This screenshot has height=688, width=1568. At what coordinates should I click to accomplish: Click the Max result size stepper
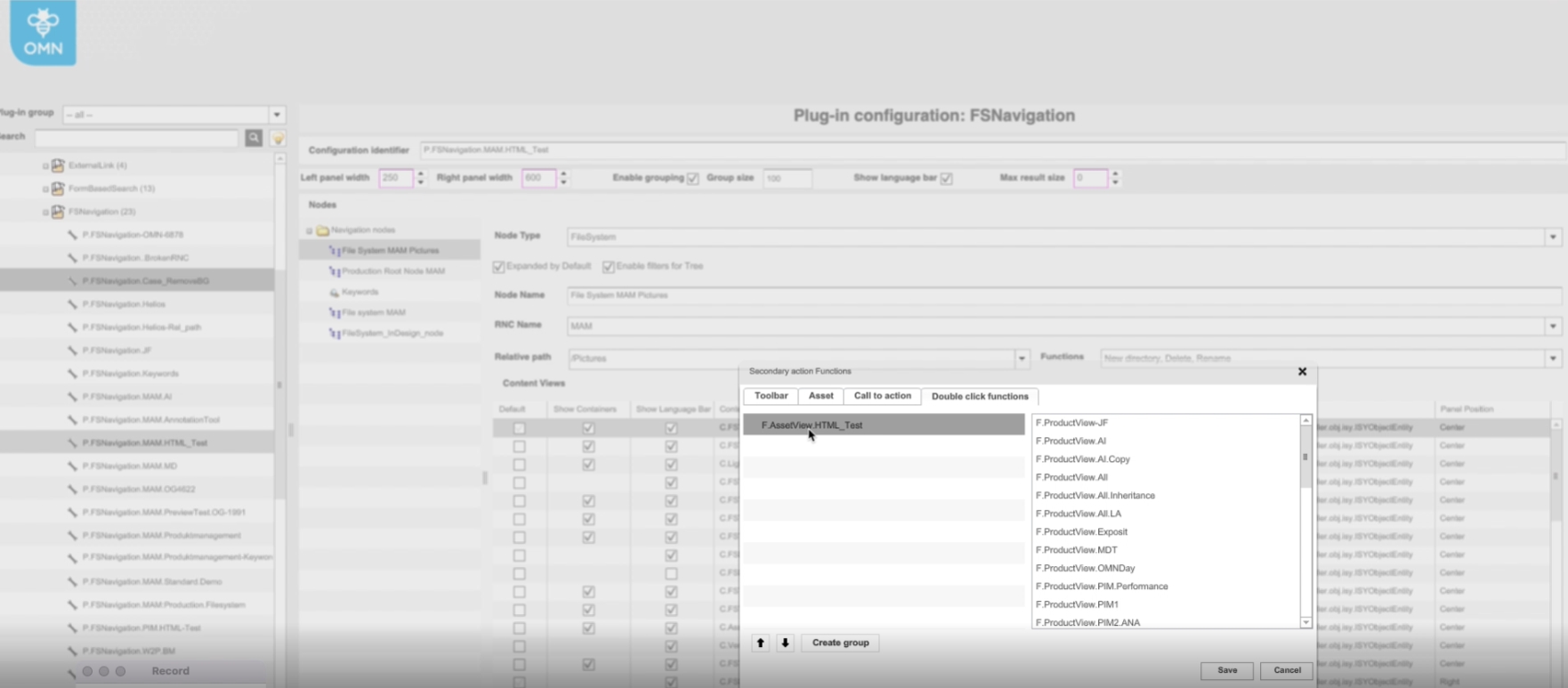click(1115, 178)
